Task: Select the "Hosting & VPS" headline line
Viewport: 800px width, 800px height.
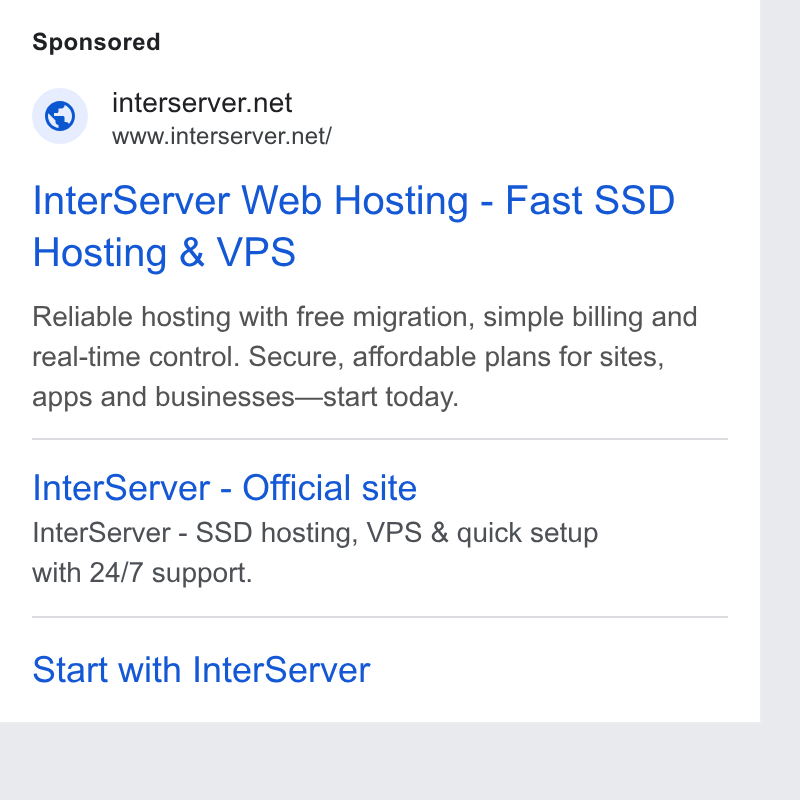Action: [164, 252]
